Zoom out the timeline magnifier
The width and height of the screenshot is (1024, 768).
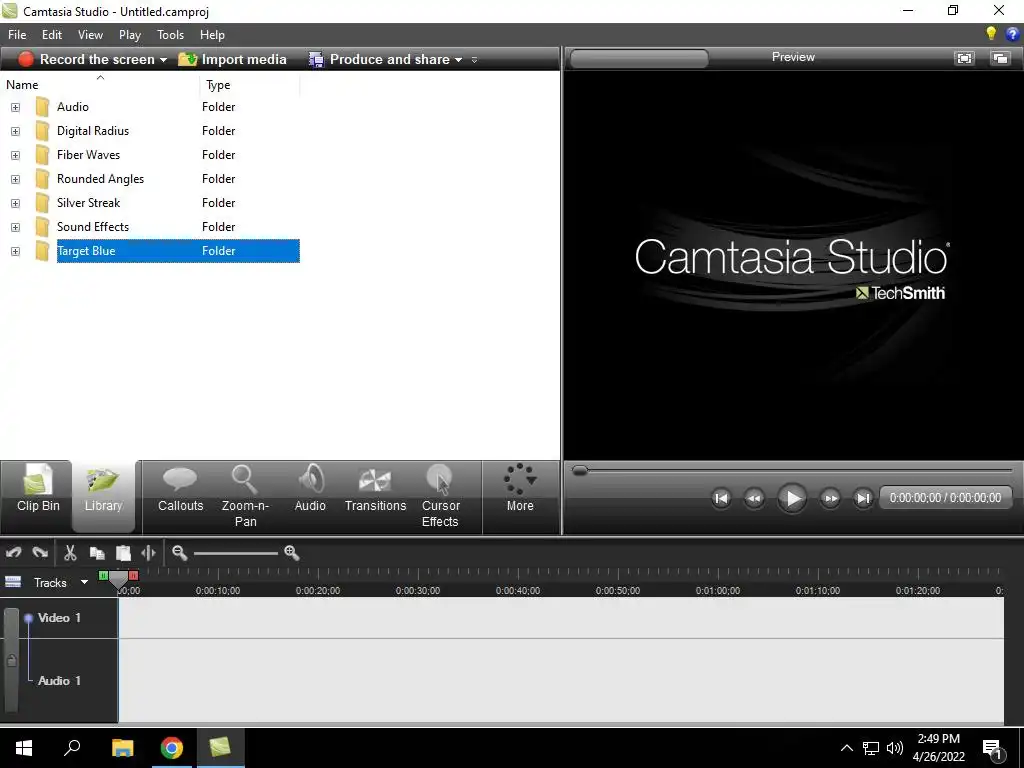tap(180, 553)
